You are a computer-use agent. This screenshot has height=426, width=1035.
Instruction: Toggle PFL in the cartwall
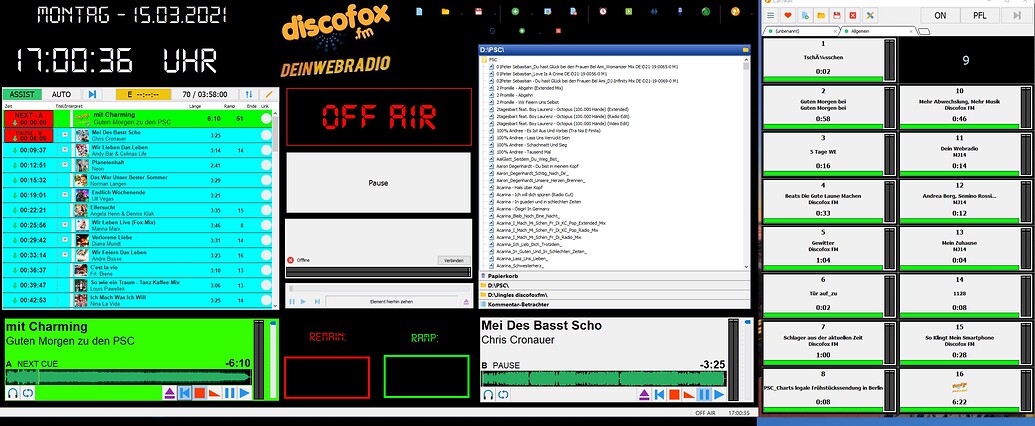978,16
